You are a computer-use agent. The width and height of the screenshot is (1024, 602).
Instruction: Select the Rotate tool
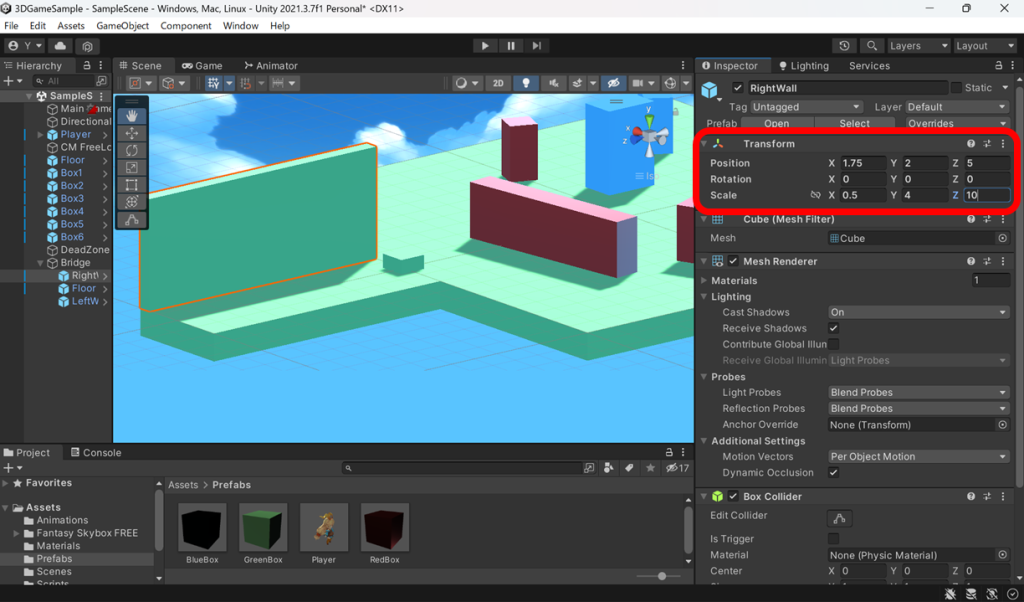[x=133, y=151]
